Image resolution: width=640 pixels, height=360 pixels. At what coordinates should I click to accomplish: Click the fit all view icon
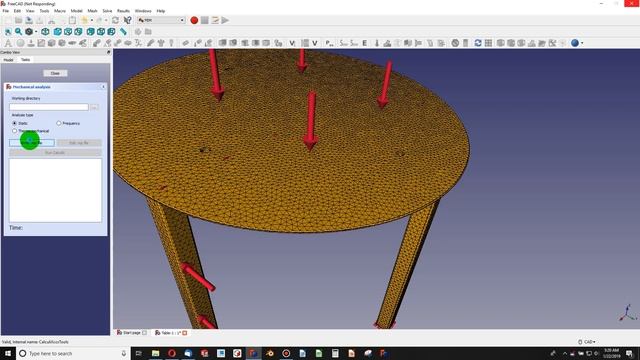[8, 31]
